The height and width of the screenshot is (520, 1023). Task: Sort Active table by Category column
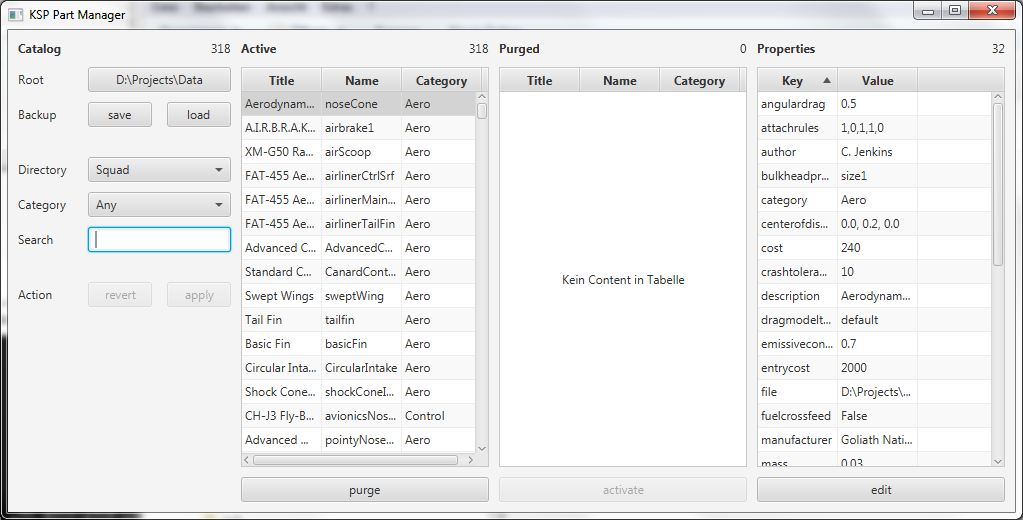point(441,80)
